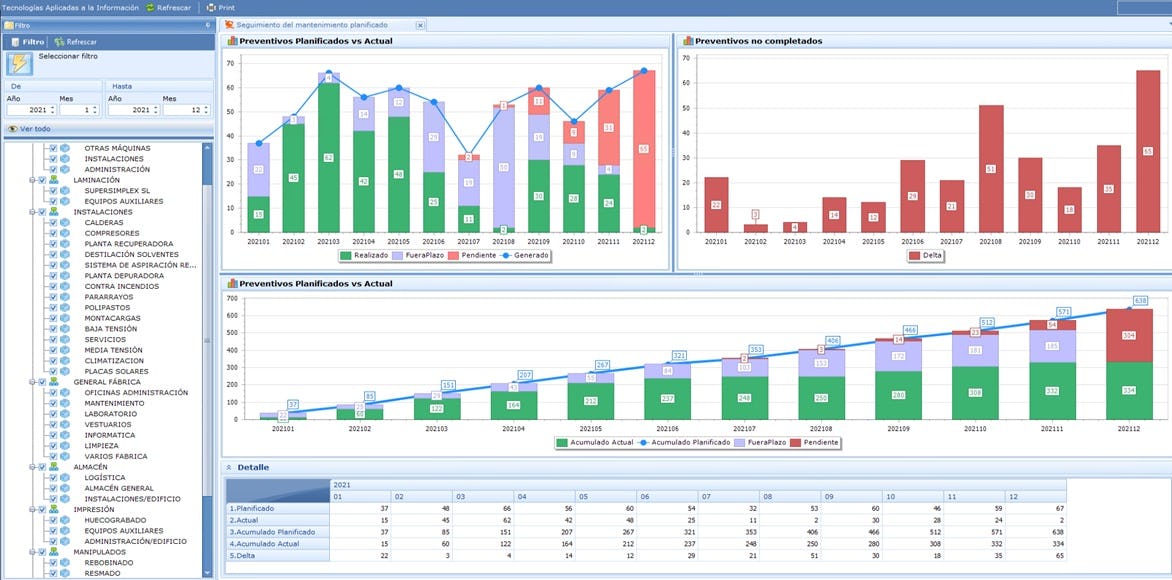Image resolution: width=1172 pixels, height=580 pixels.
Task: Click the red chart icon on the Seguimiento tab
Action: tap(230, 25)
